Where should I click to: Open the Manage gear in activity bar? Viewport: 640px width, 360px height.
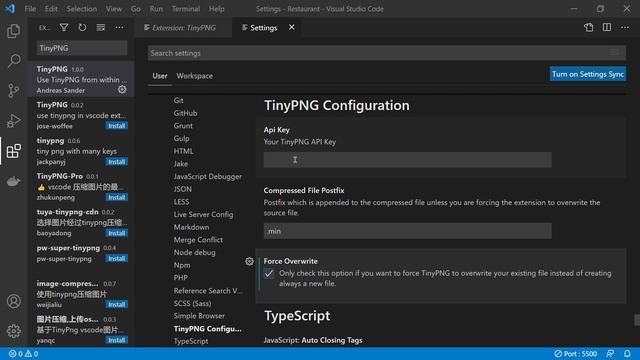(x=13, y=331)
